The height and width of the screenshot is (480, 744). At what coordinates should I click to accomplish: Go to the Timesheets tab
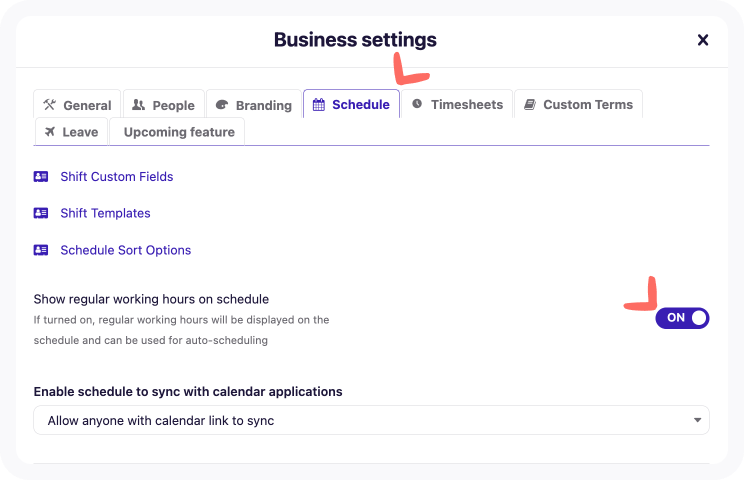pos(466,104)
